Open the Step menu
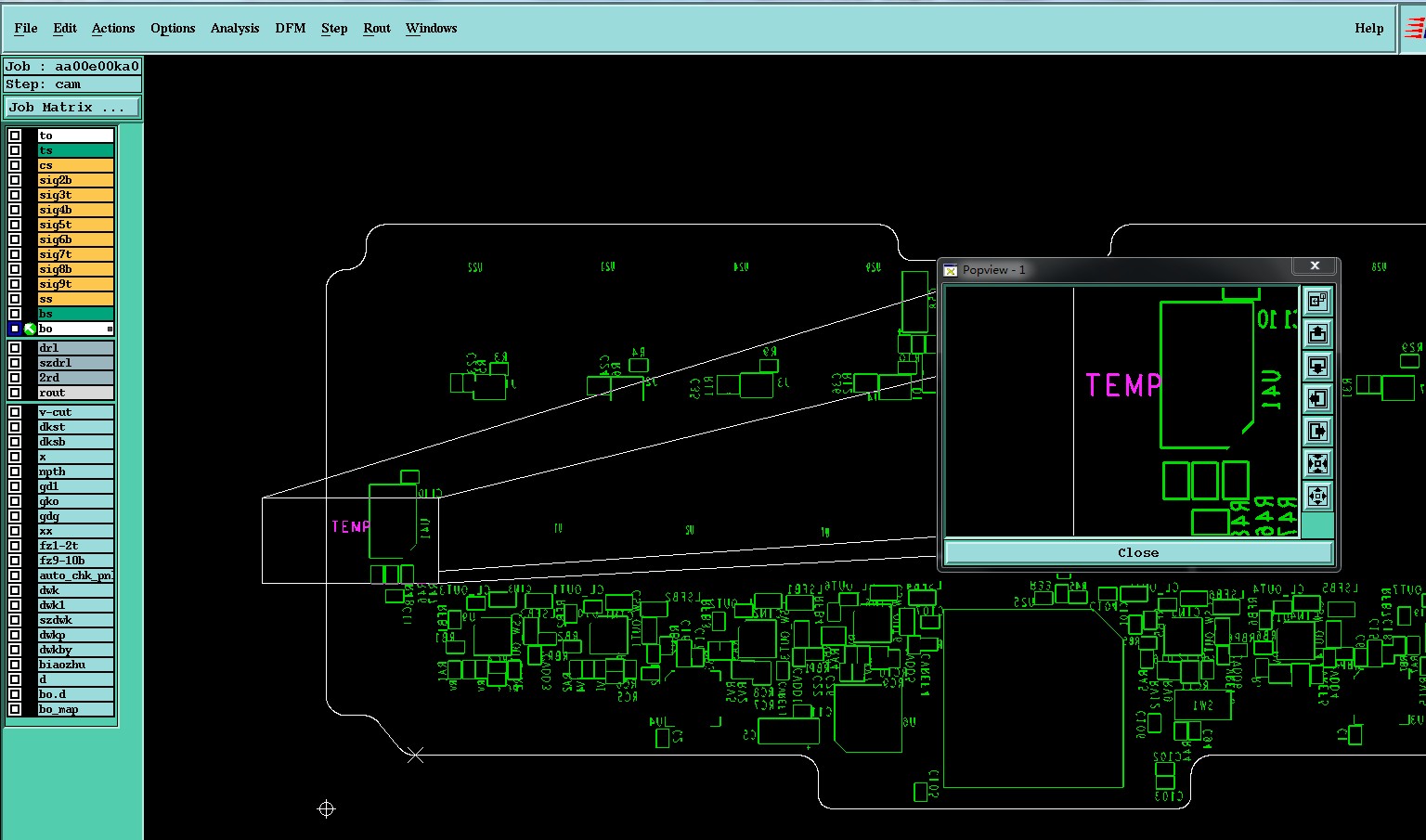This screenshot has width=1426, height=840. click(334, 28)
